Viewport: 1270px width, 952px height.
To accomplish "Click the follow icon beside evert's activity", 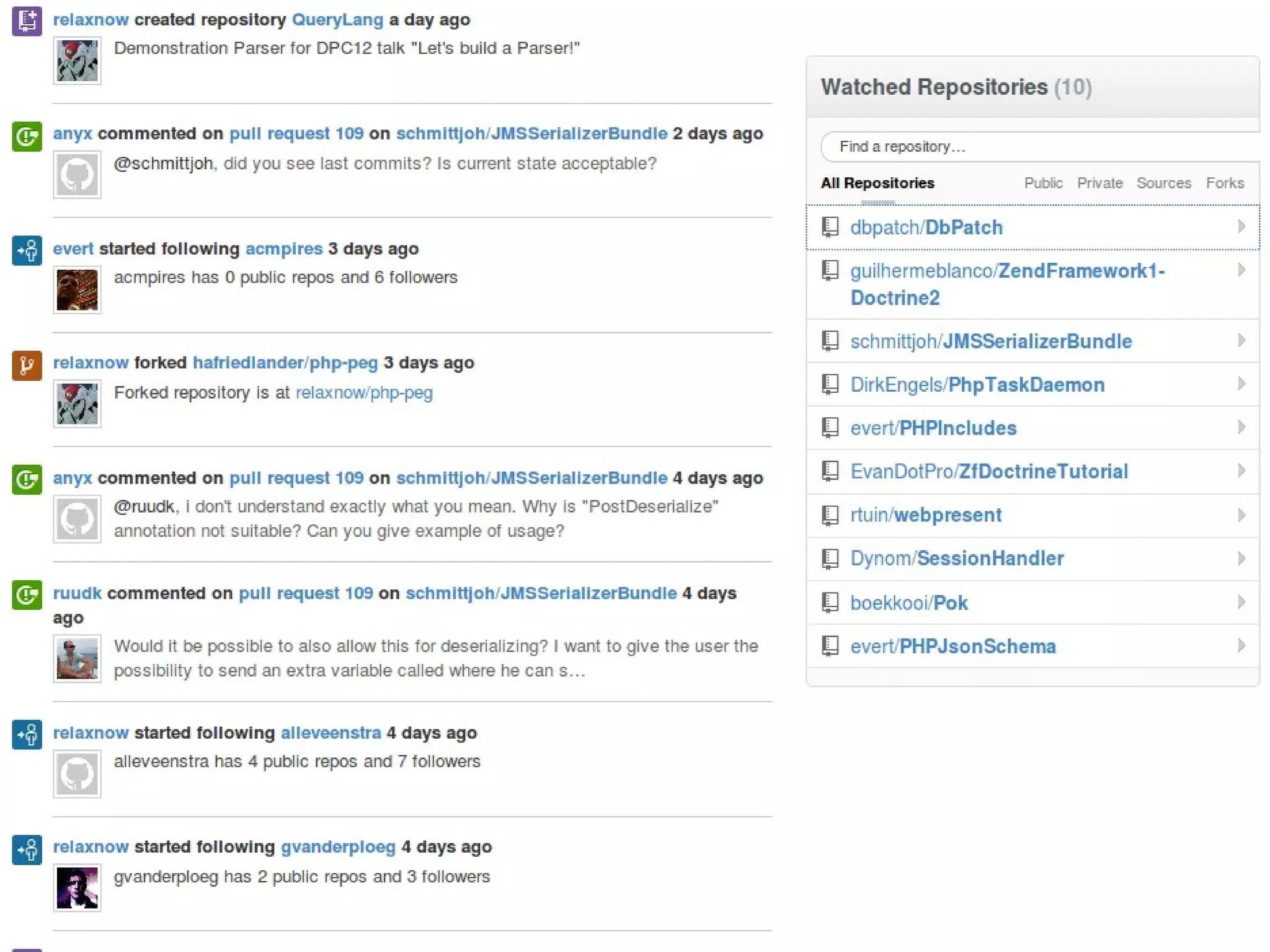I will tap(27, 250).
